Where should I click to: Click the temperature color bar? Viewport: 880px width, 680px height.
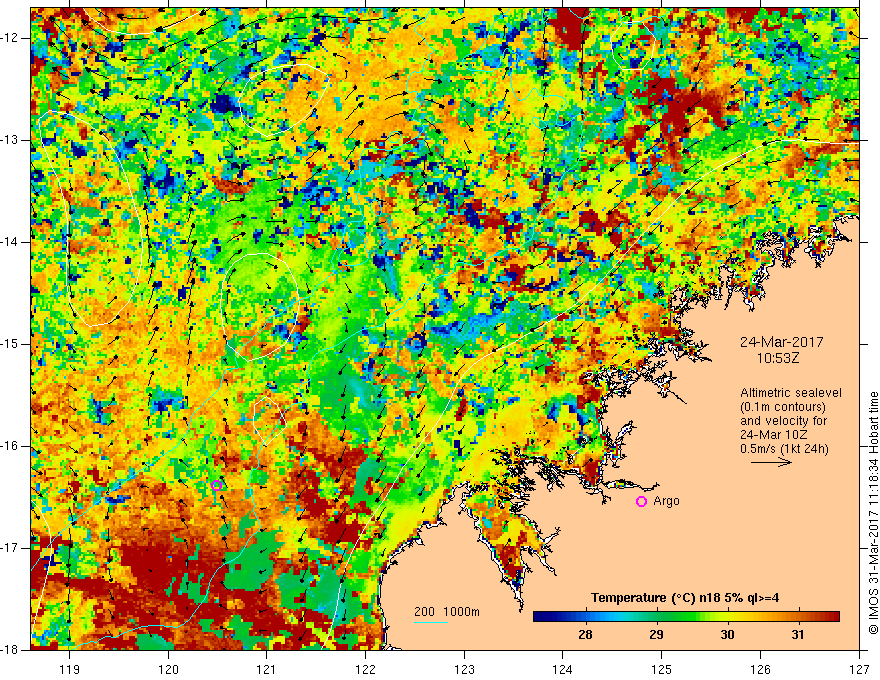[x=686, y=616]
